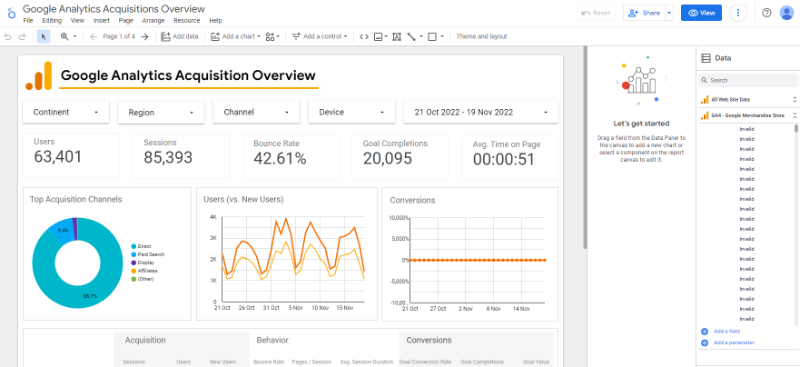Click the zoom magnifier tool

tap(64, 37)
